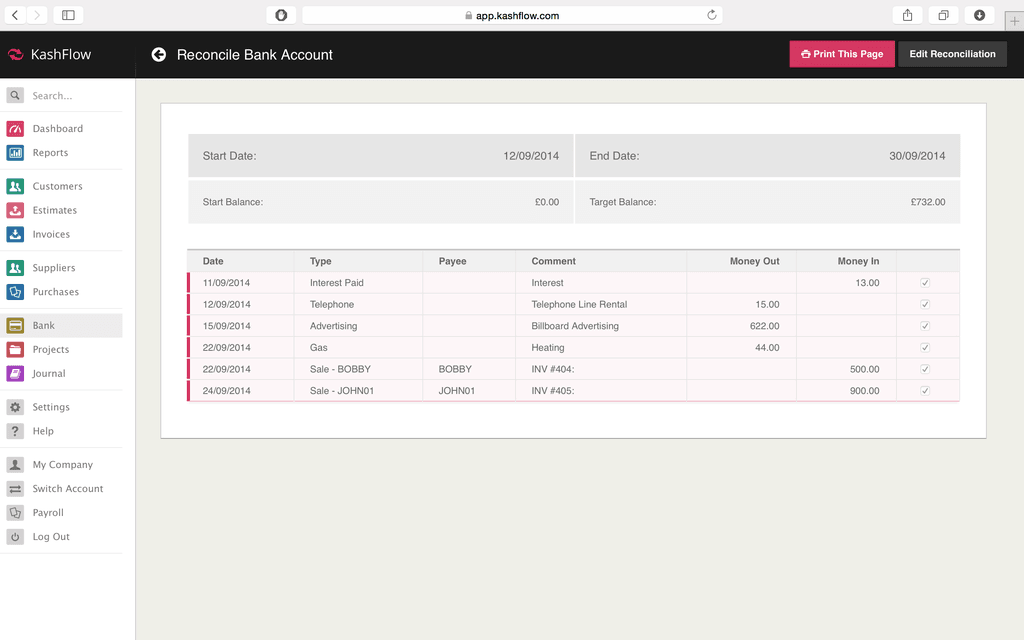Click the Safari share icon
The image size is (1024, 640).
tap(907, 15)
